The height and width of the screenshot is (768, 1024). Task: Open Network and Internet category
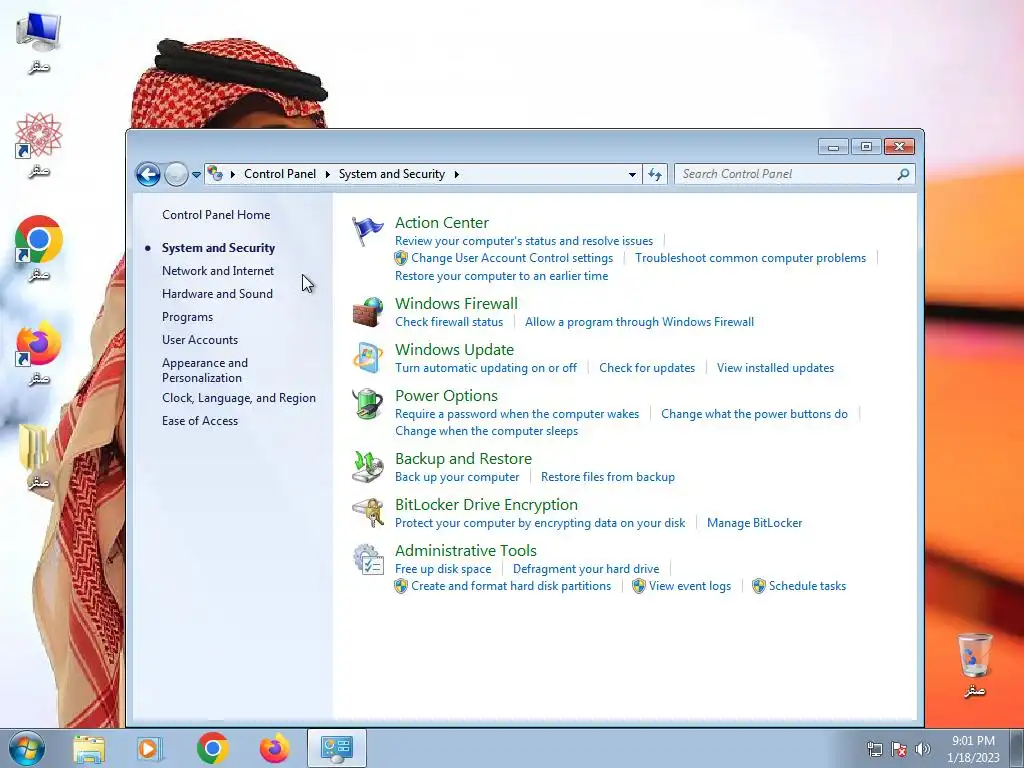click(x=218, y=271)
